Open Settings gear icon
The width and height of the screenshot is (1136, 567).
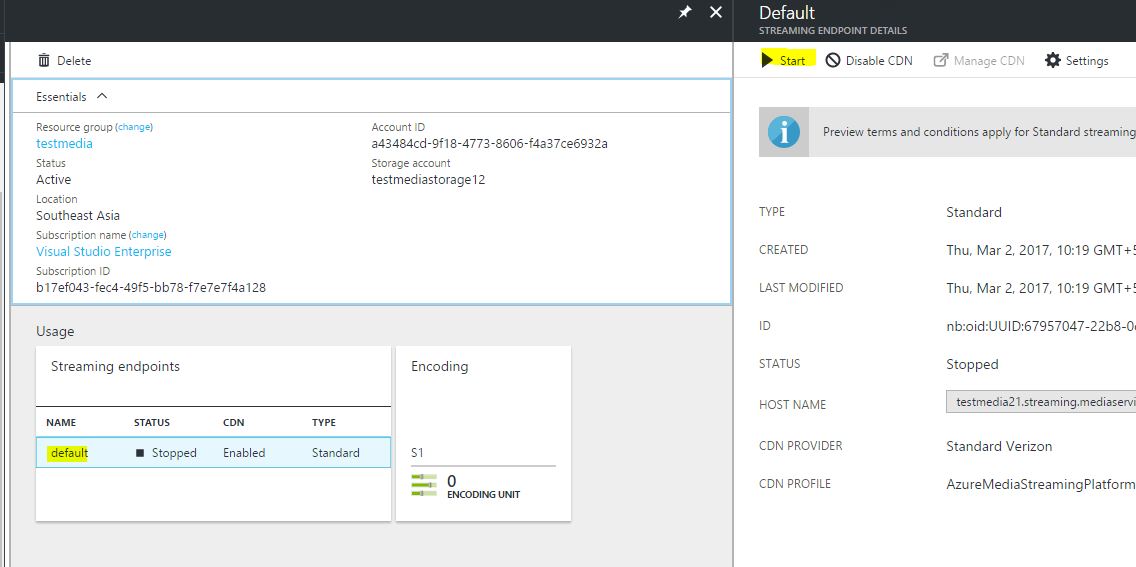(1052, 60)
